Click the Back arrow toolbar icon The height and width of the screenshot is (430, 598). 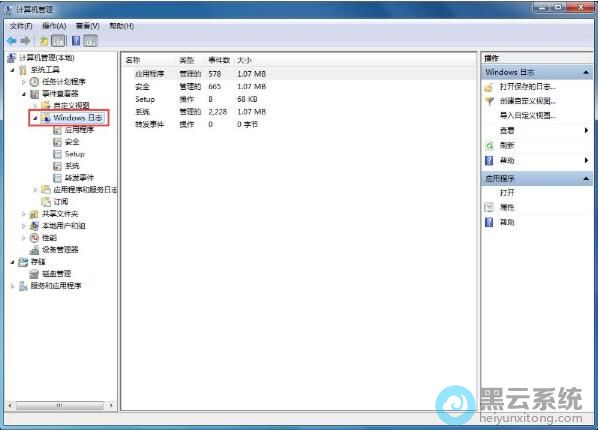[x=12, y=41]
